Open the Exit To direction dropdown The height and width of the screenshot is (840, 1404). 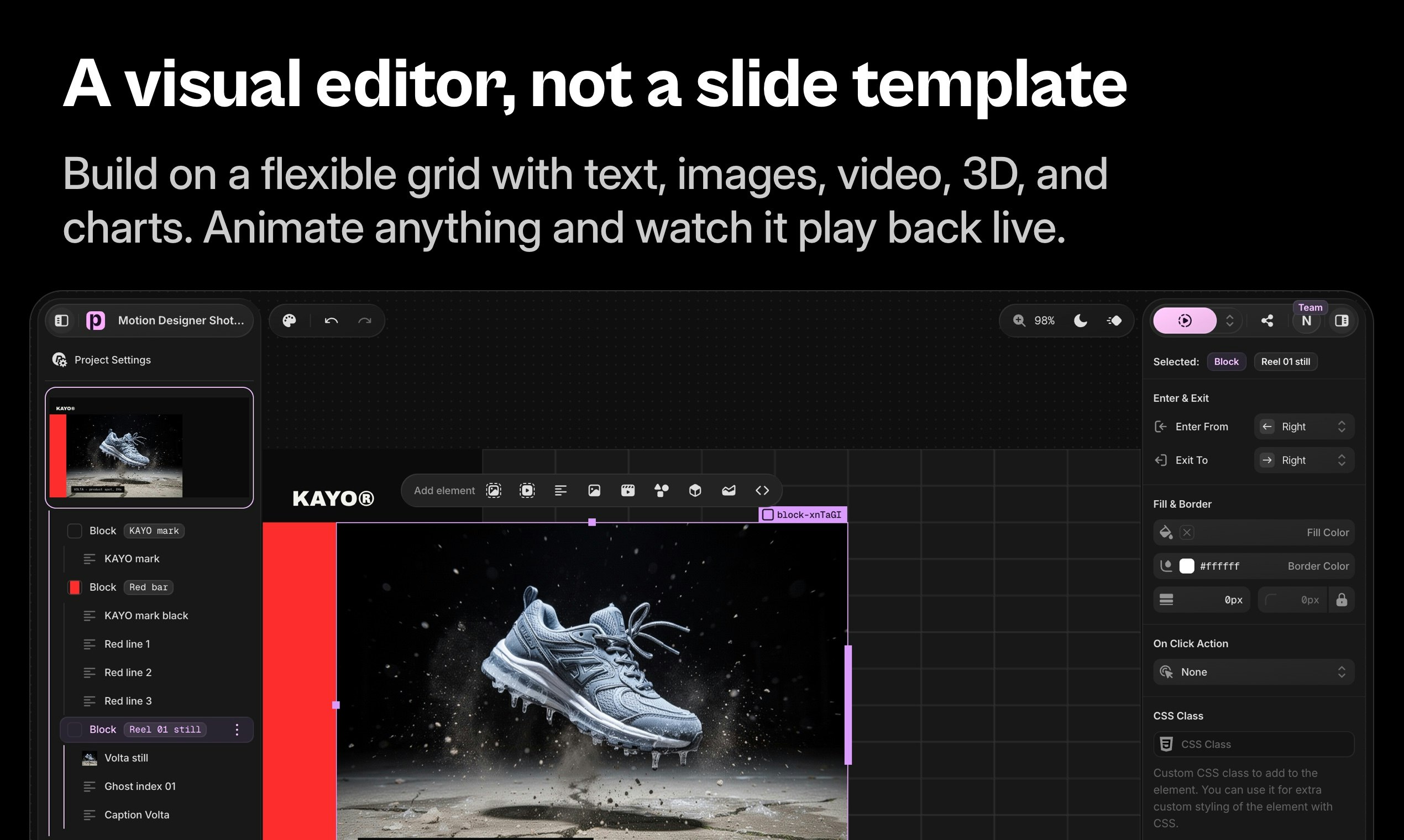tap(1305, 460)
